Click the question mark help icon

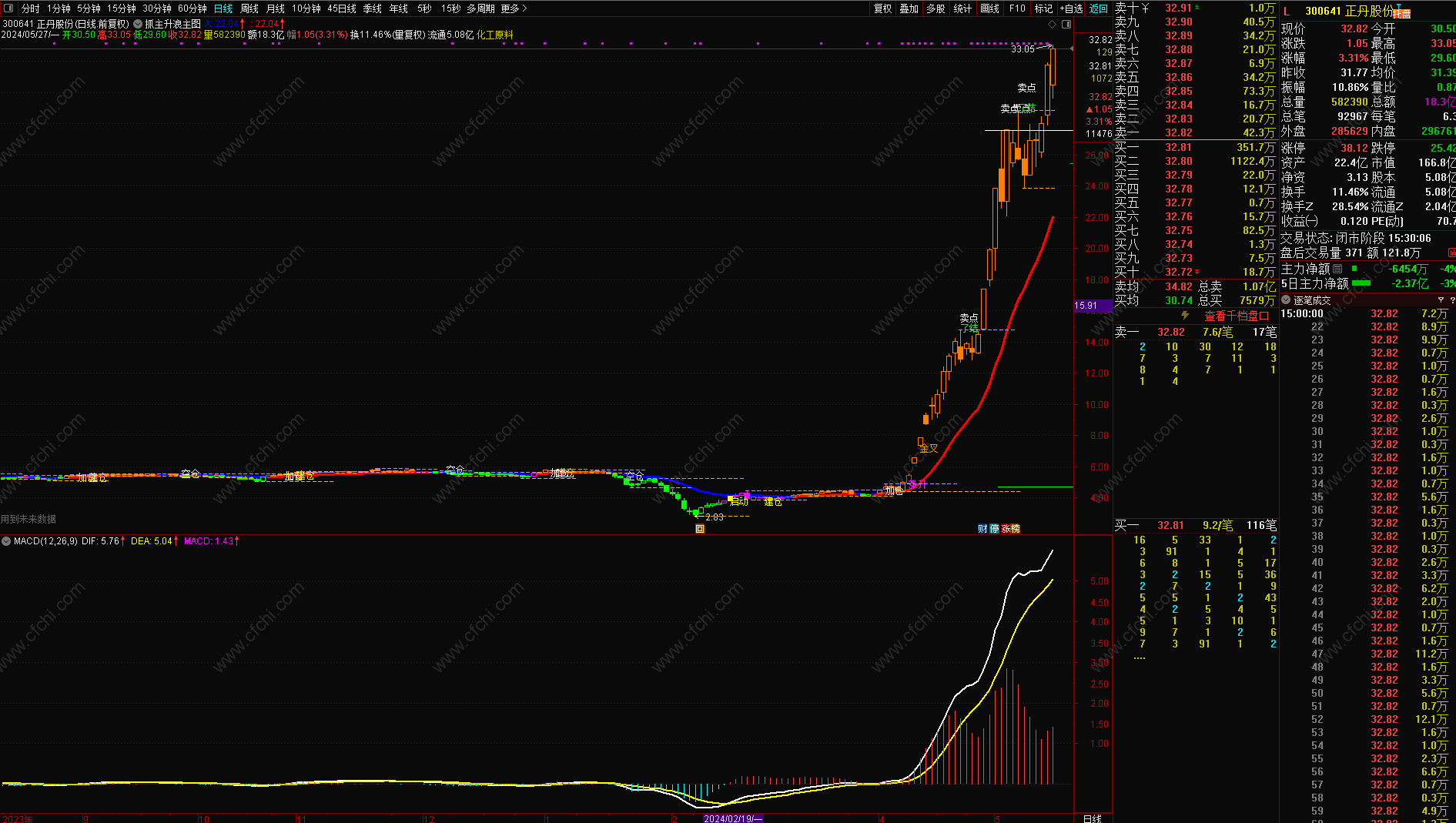(1452, 300)
